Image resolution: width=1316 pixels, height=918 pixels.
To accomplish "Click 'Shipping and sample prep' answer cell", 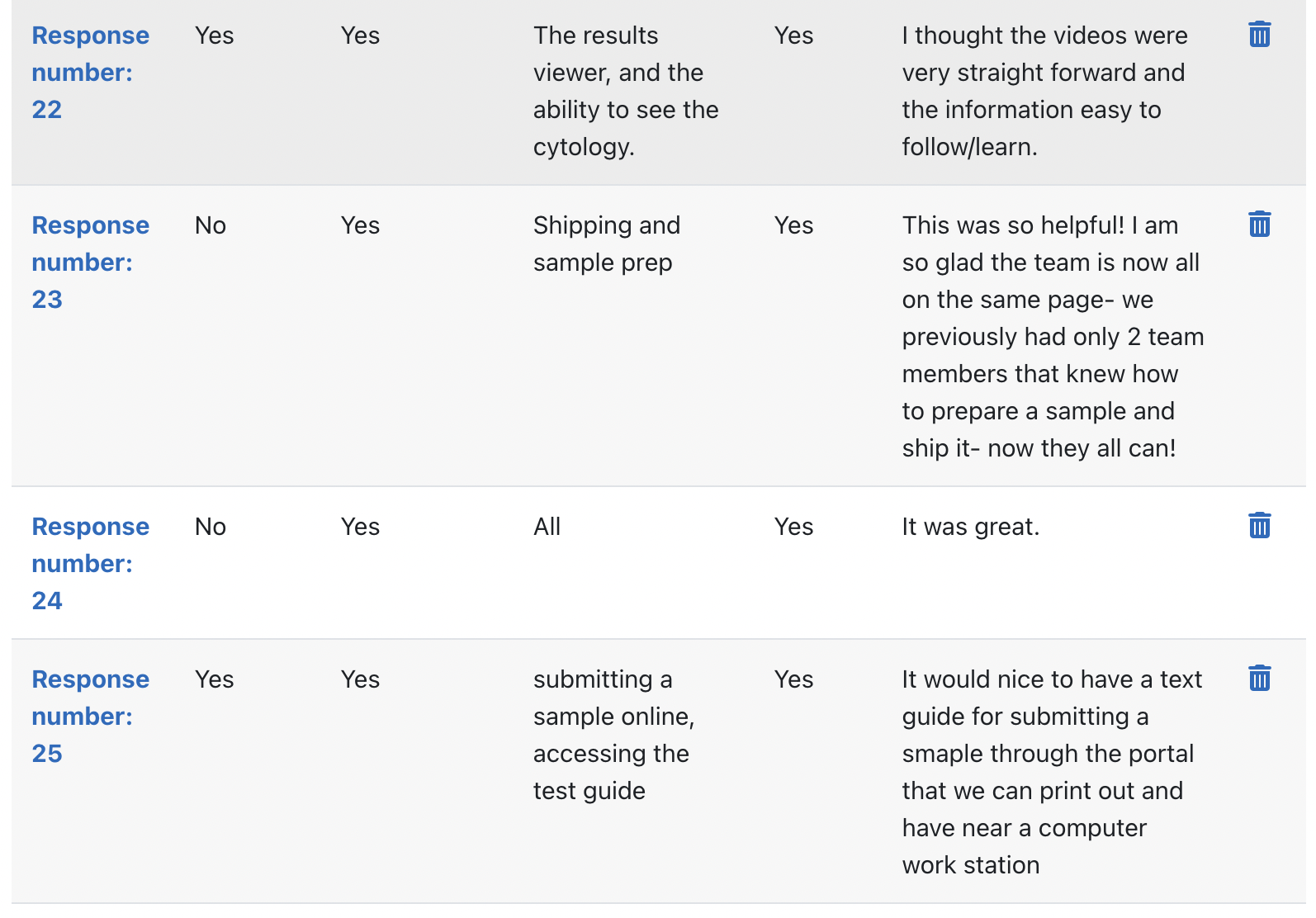I will (x=607, y=244).
